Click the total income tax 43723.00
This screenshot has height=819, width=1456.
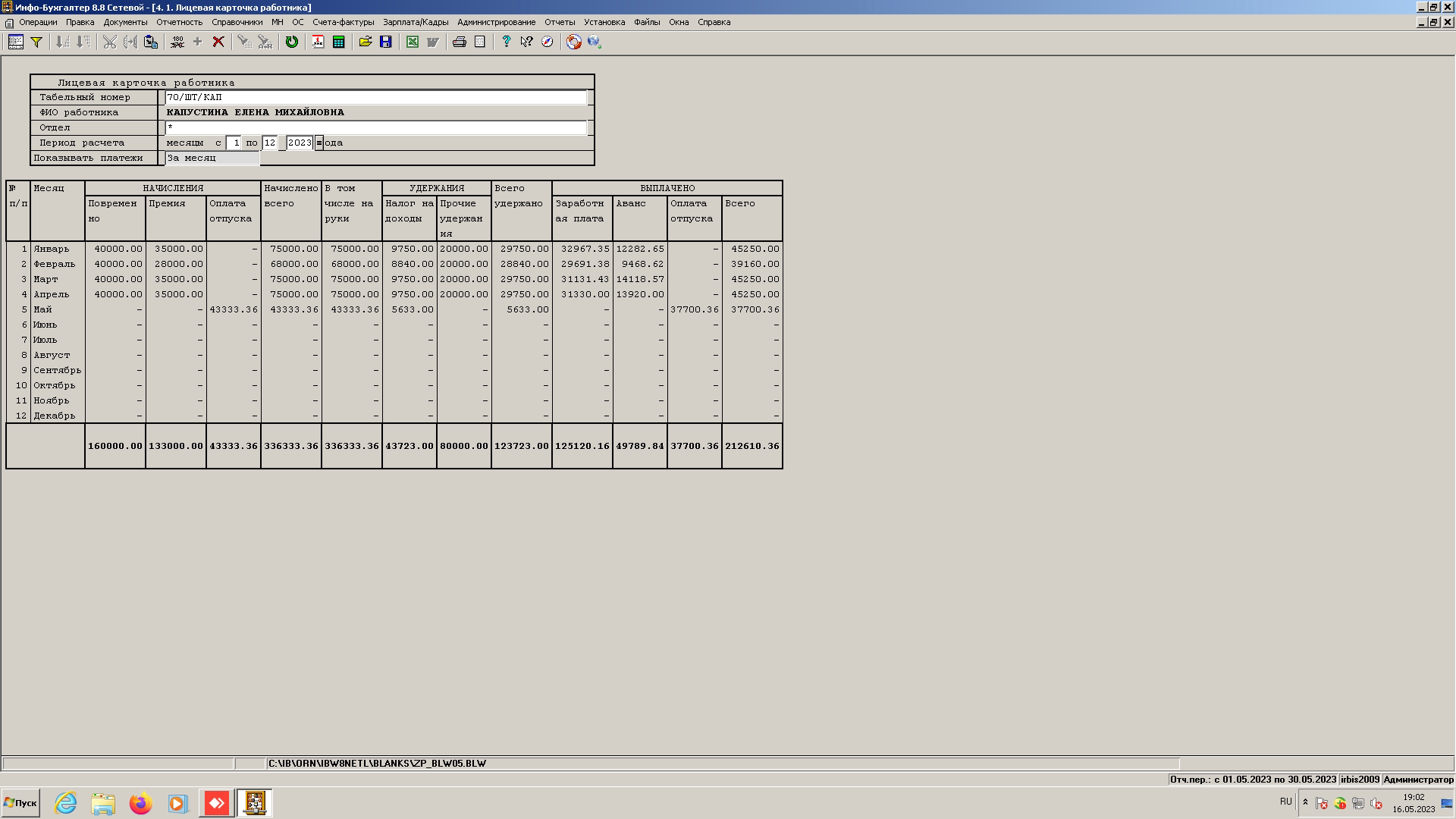pos(409,446)
